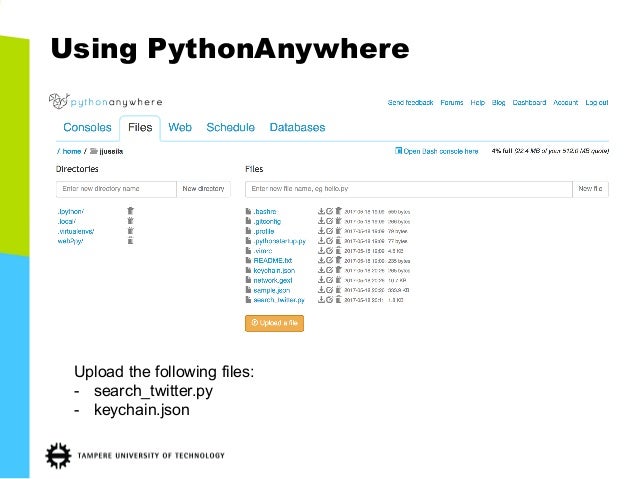Open keychain.json file name
The height and width of the screenshot is (479, 638).
pos(274,271)
